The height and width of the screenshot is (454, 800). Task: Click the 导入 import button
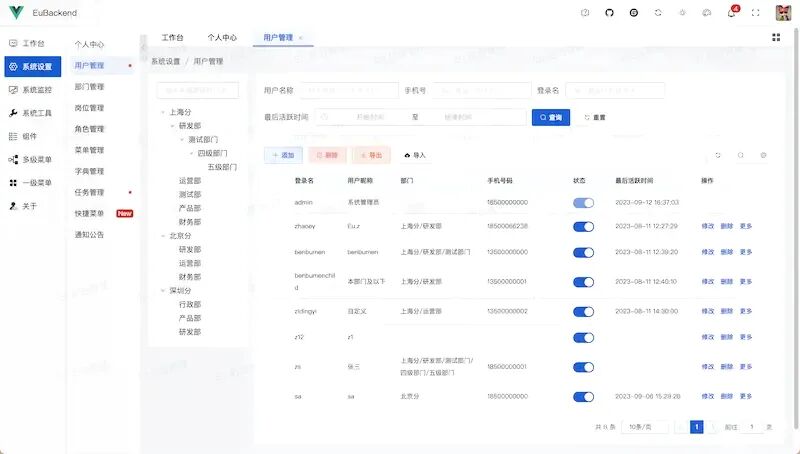pos(414,155)
